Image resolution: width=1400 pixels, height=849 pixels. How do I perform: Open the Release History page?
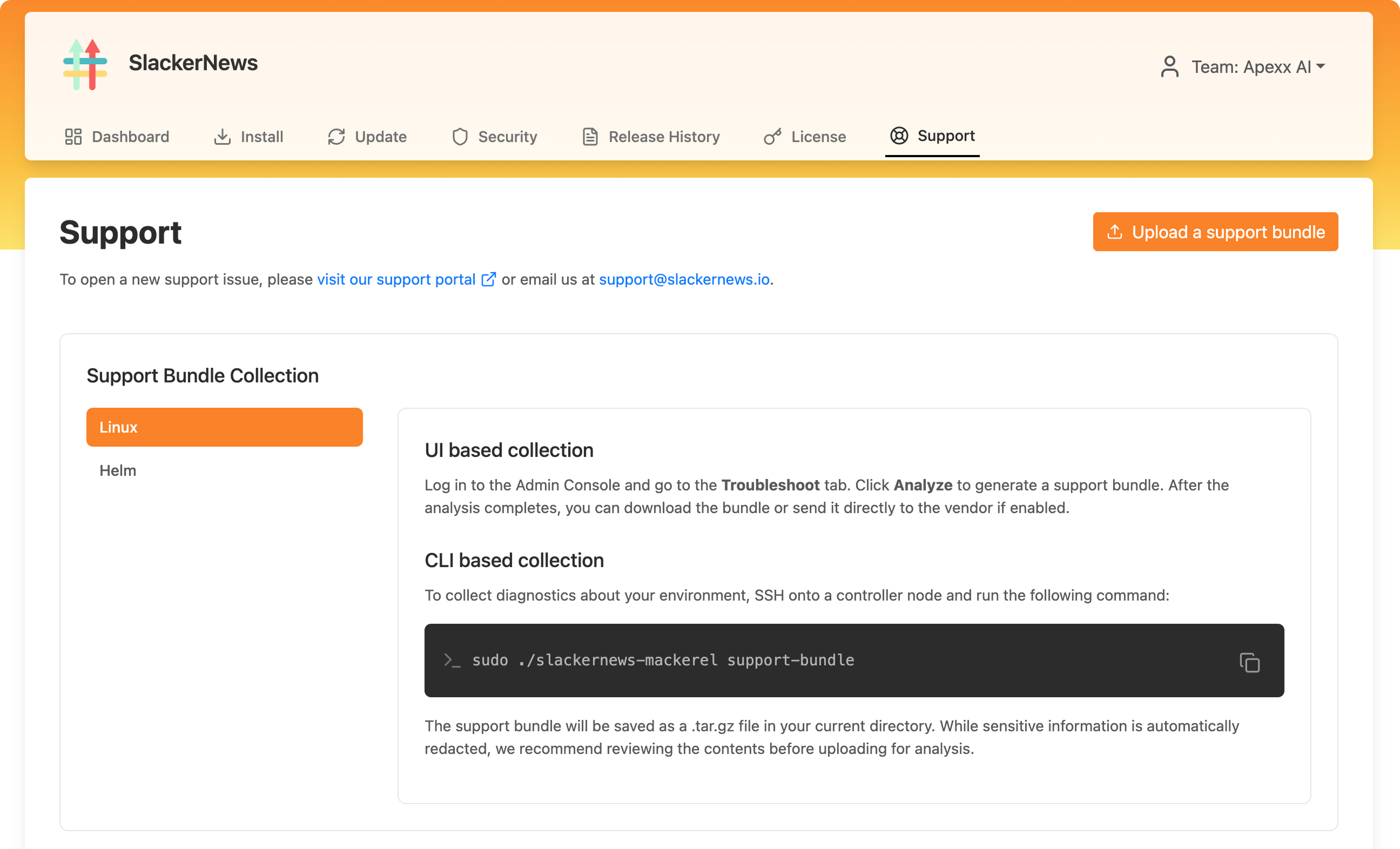pyautogui.click(x=664, y=137)
